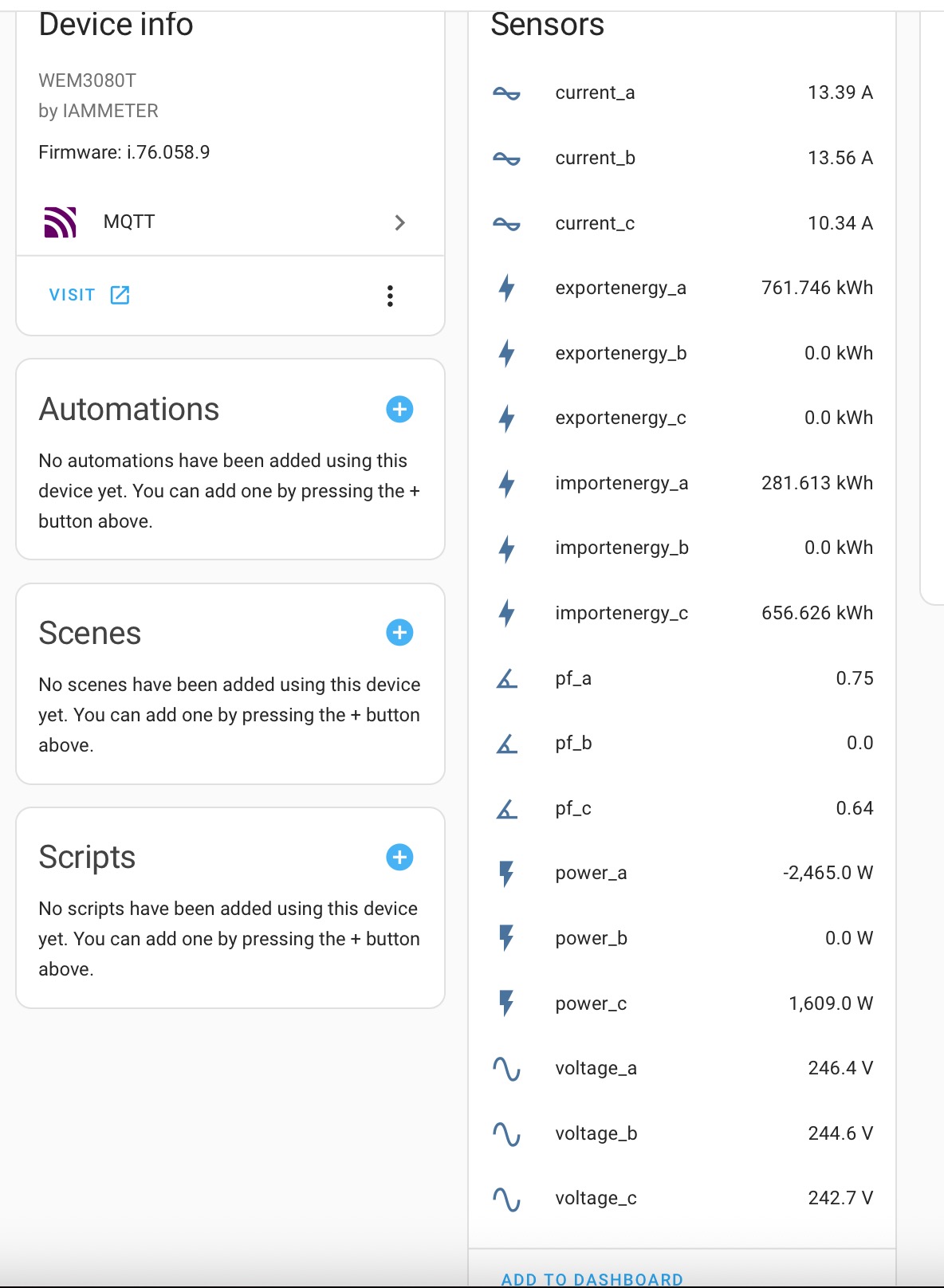
Task: Click the MQTT integration label
Action: [x=129, y=222]
